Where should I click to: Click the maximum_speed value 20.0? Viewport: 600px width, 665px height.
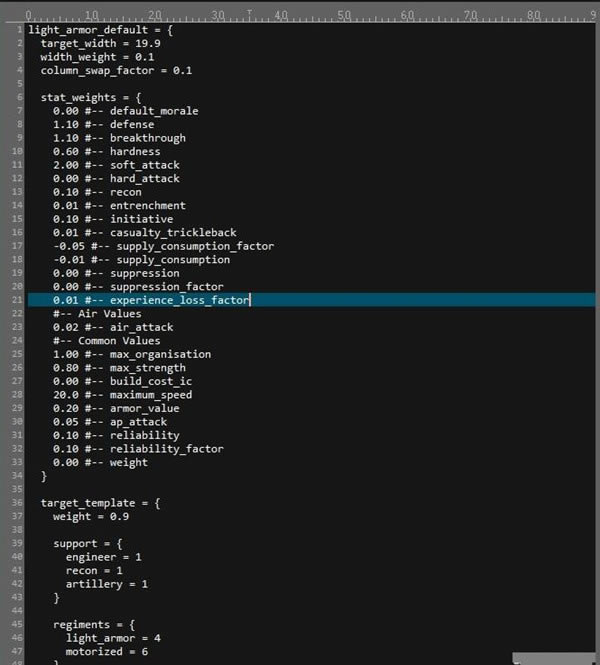tap(66, 395)
